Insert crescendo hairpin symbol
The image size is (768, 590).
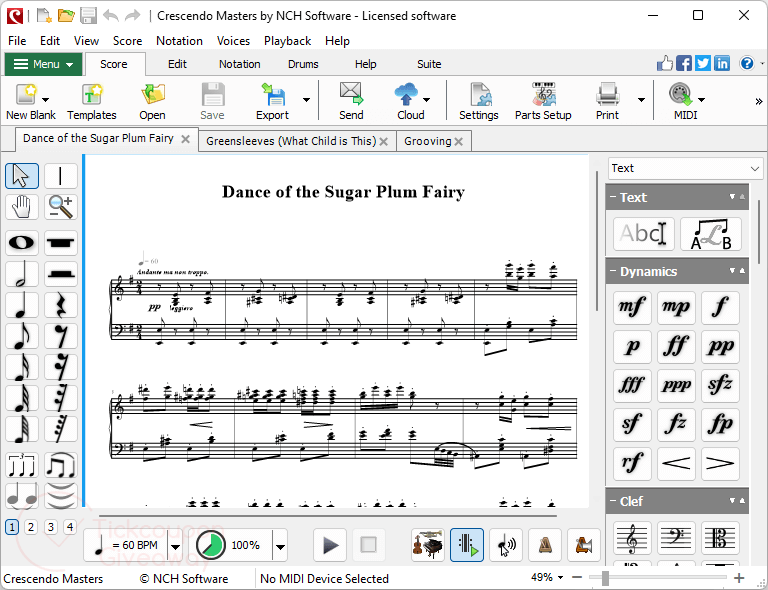[x=676, y=463]
